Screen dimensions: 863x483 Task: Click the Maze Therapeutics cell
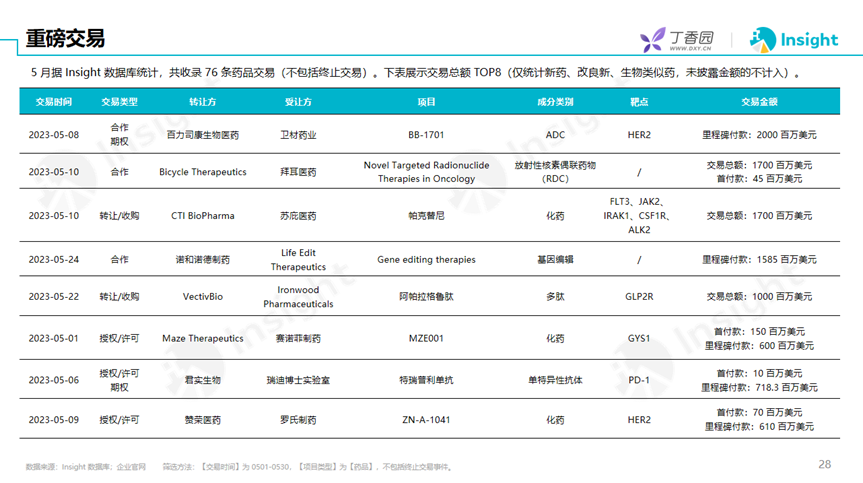tap(203, 338)
